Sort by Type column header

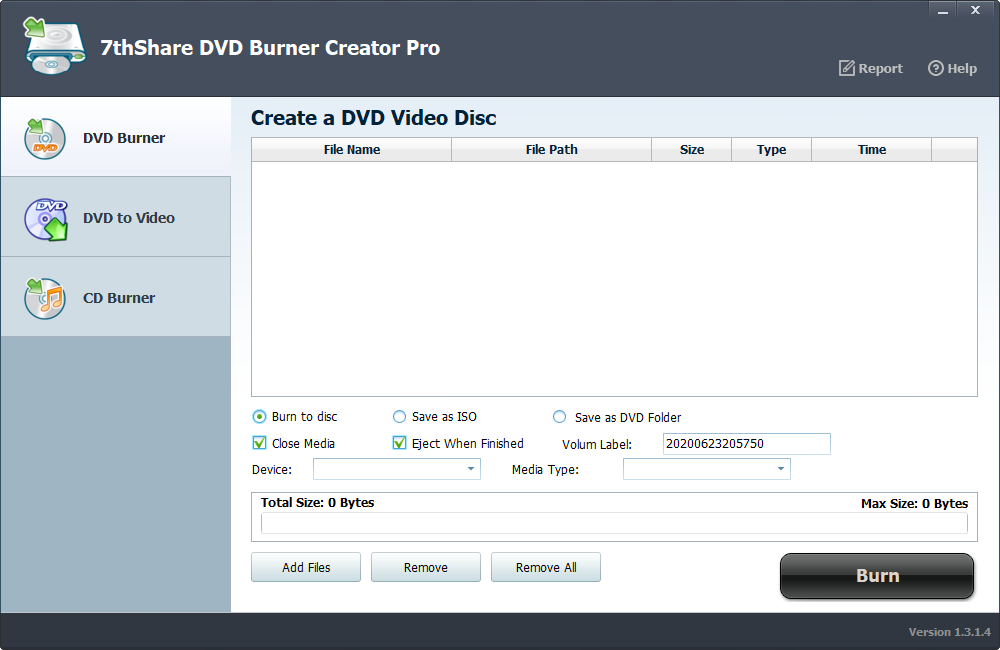point(771,149)
